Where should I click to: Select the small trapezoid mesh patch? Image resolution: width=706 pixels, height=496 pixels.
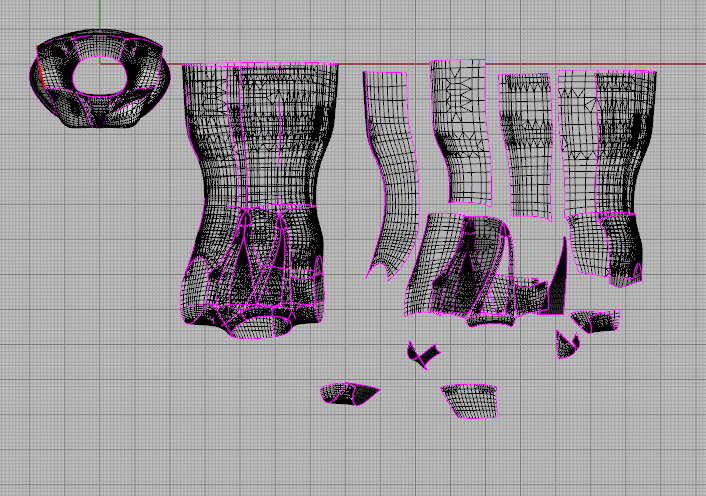(x=471, y=401)
